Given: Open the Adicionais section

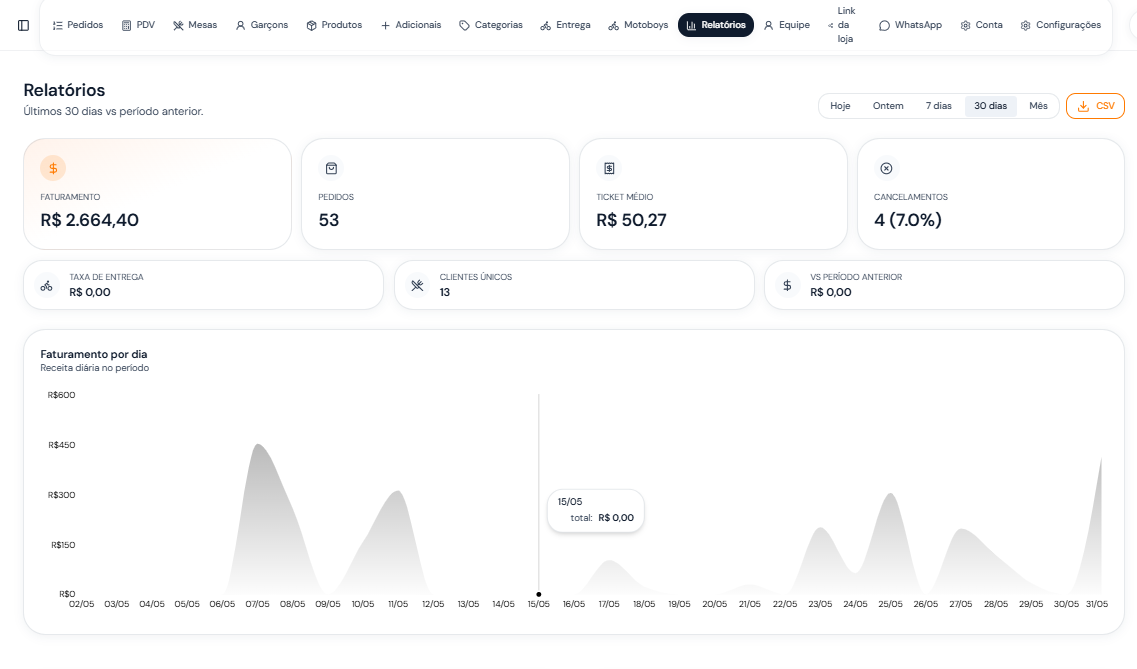Looking at the screenshot, I should [411, 25].
